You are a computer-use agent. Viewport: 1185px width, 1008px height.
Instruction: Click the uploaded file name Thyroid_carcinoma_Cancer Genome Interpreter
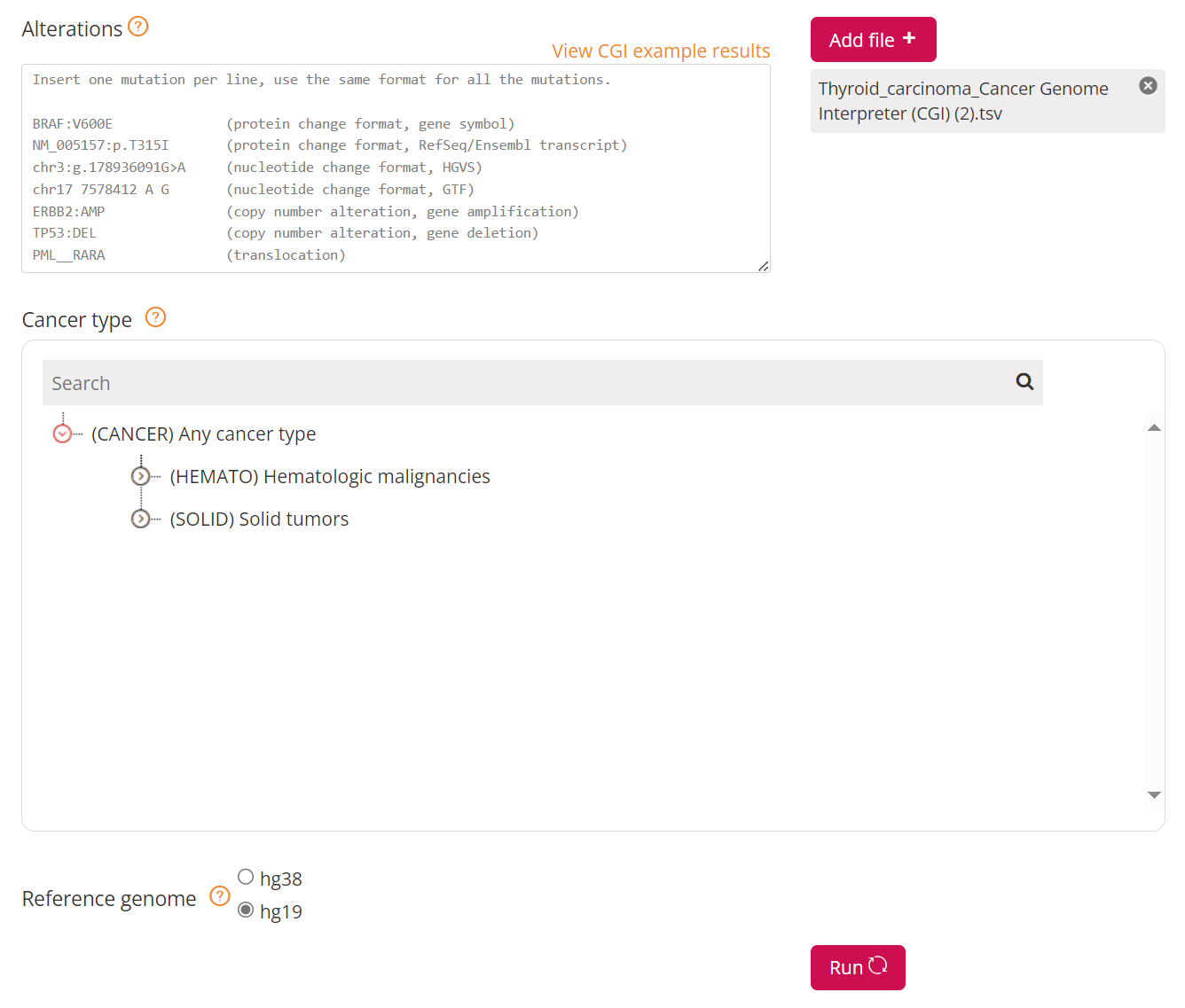pos(963,101)
